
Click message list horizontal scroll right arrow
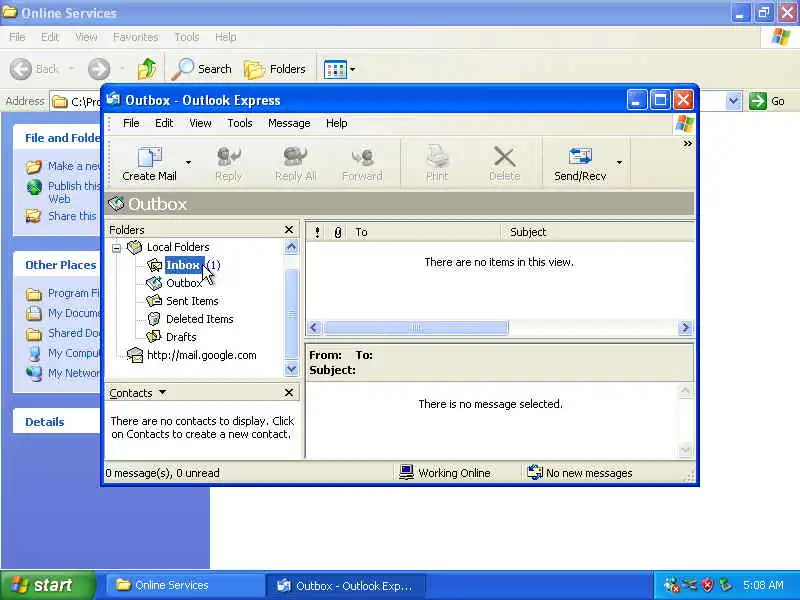[x=685, y=328]
